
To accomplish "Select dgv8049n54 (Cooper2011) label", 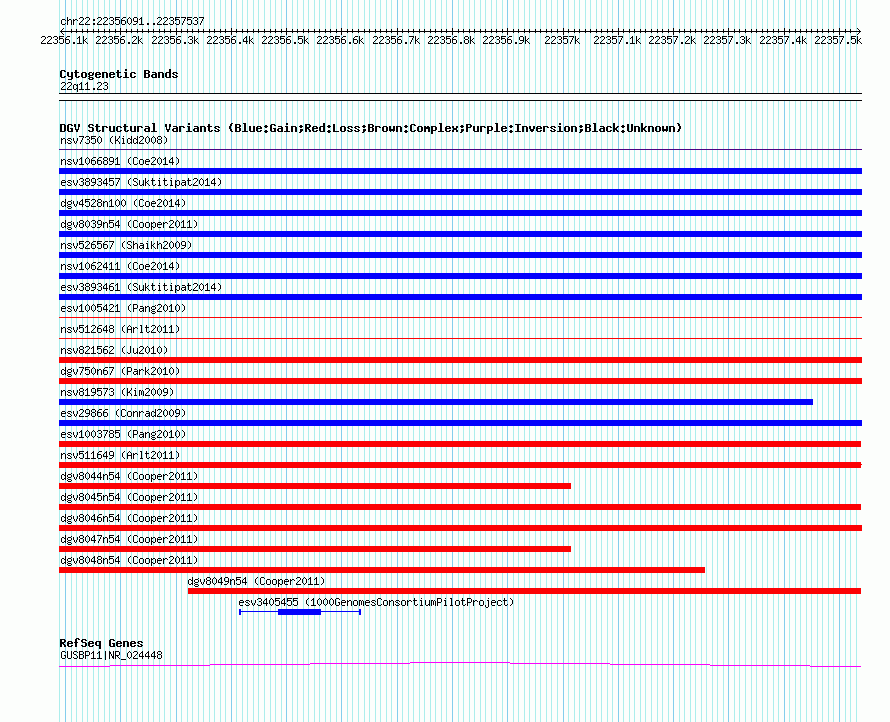I will (256, 581).
